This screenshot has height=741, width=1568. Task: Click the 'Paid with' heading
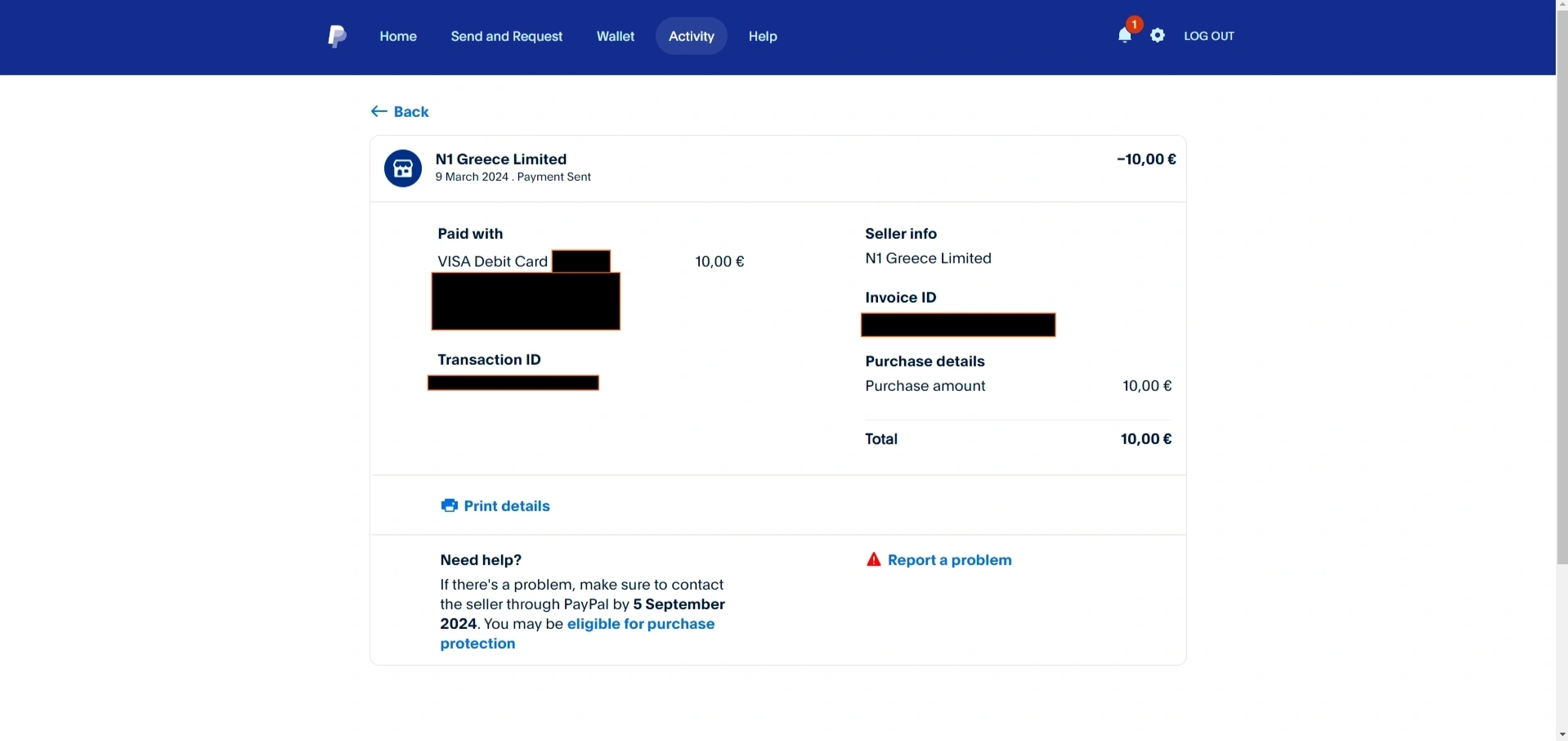tap(470, 233)
